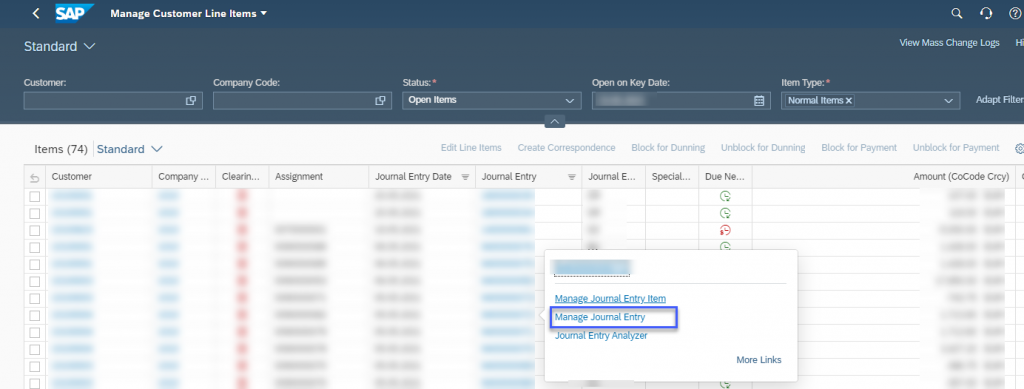
Task: Tick the checkbox of the second table row
Action: 35,213
